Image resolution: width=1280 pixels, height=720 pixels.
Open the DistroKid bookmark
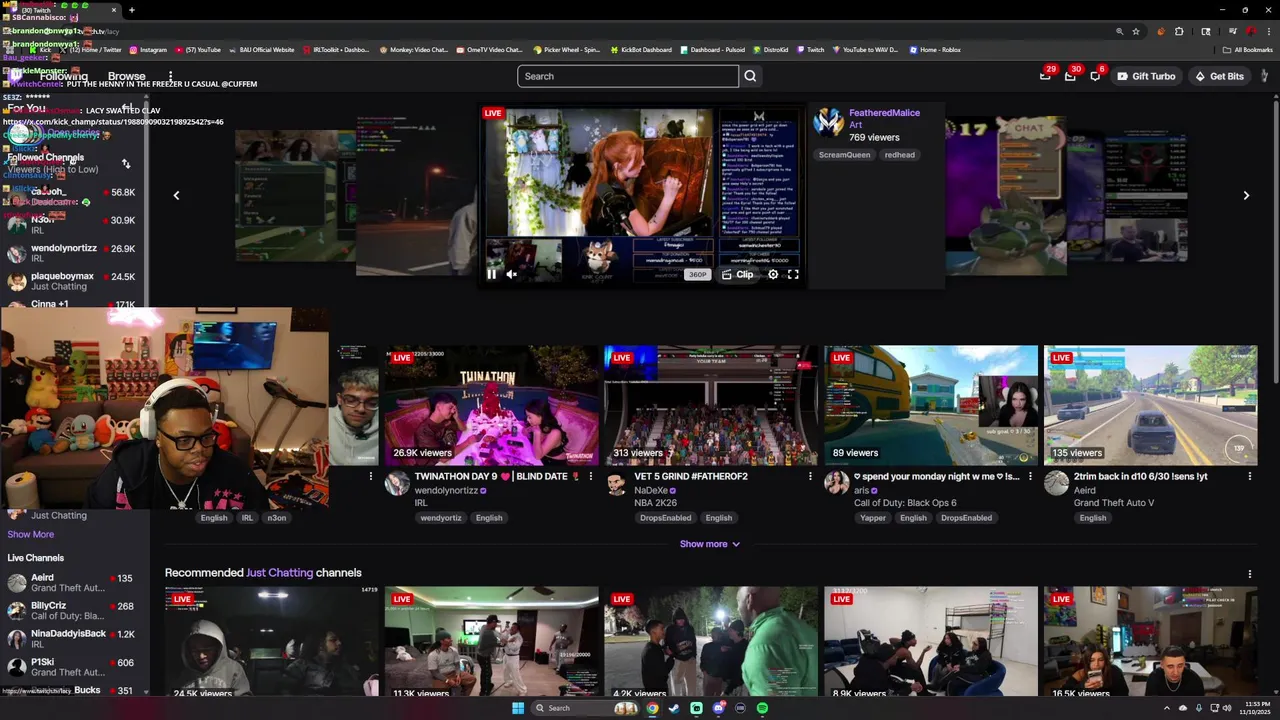click(771, 49)
